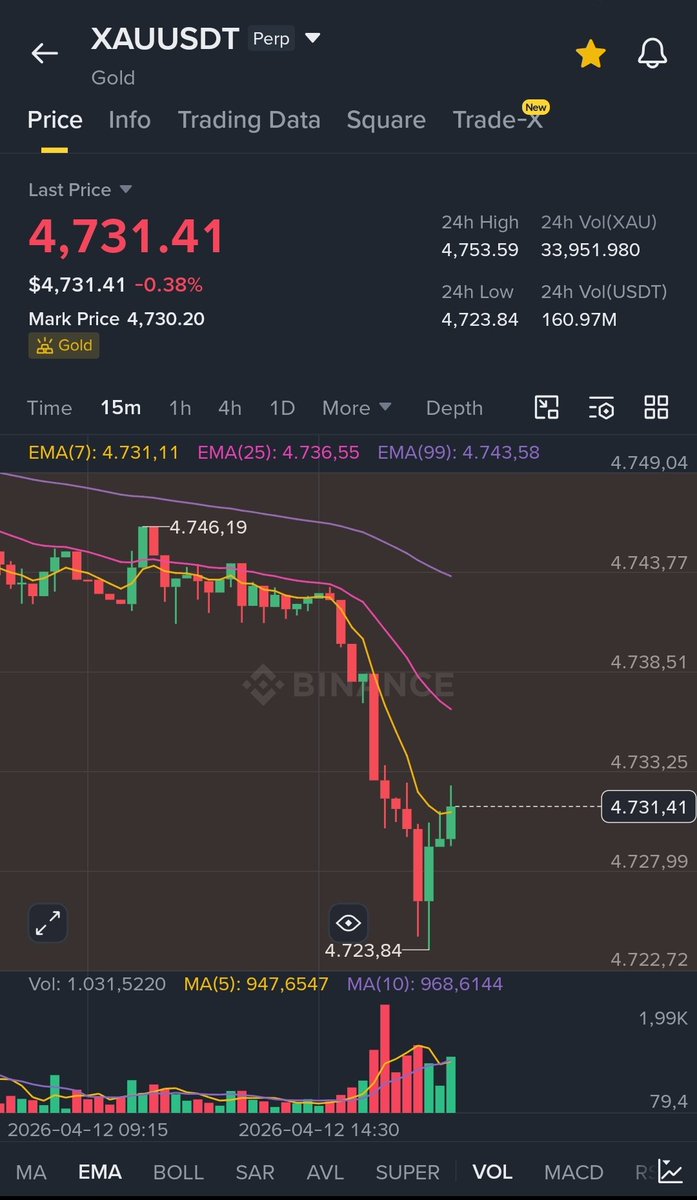Open the Last Price dropdown
Screen dimensions: 697x1200
point(125,190)
